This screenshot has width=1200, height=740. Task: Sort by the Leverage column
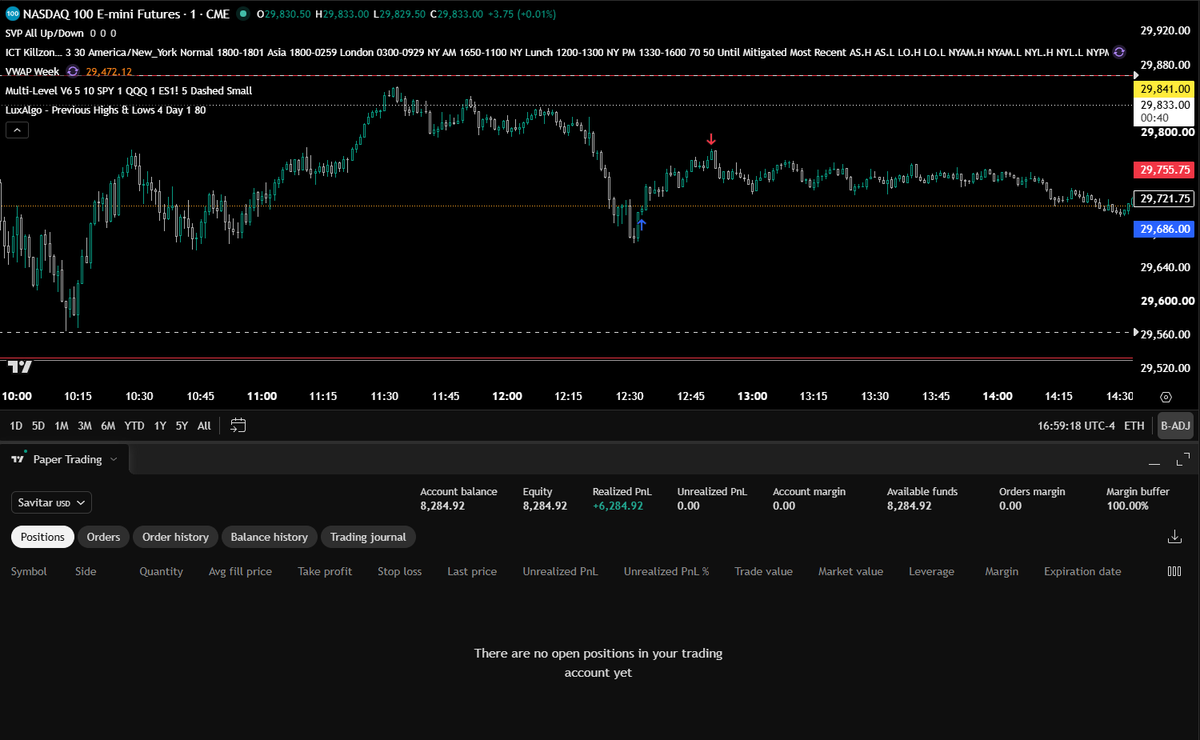point(931,572)
